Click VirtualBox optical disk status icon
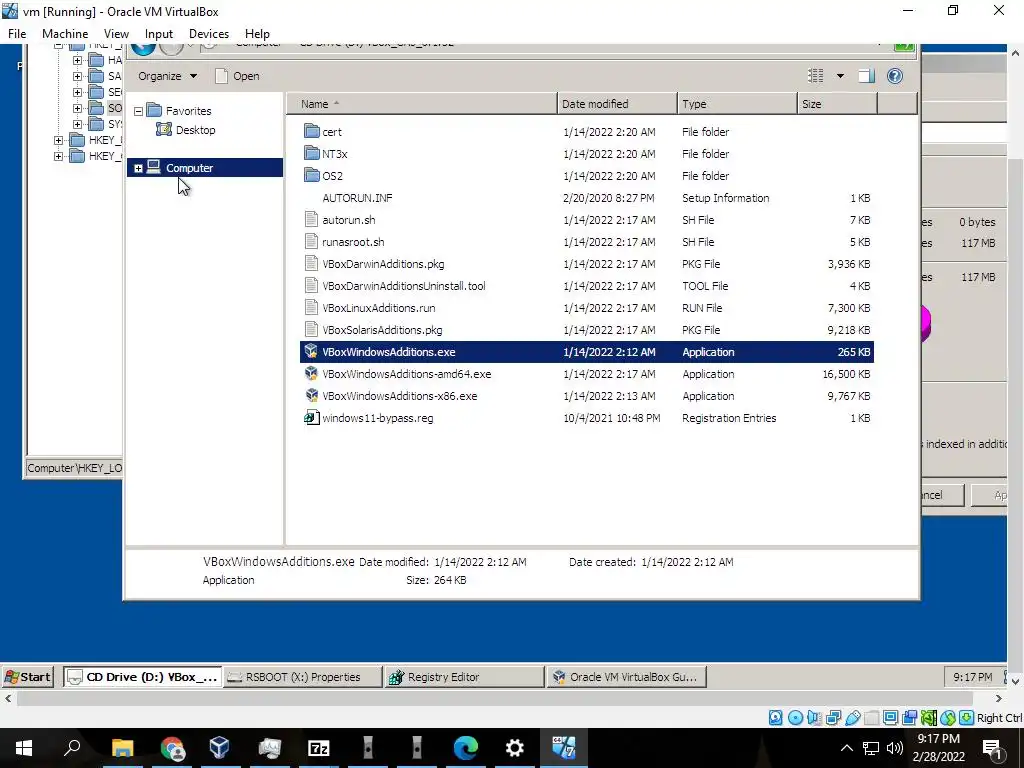This screenshot has height=768, width=1024. tap(795, 718)
